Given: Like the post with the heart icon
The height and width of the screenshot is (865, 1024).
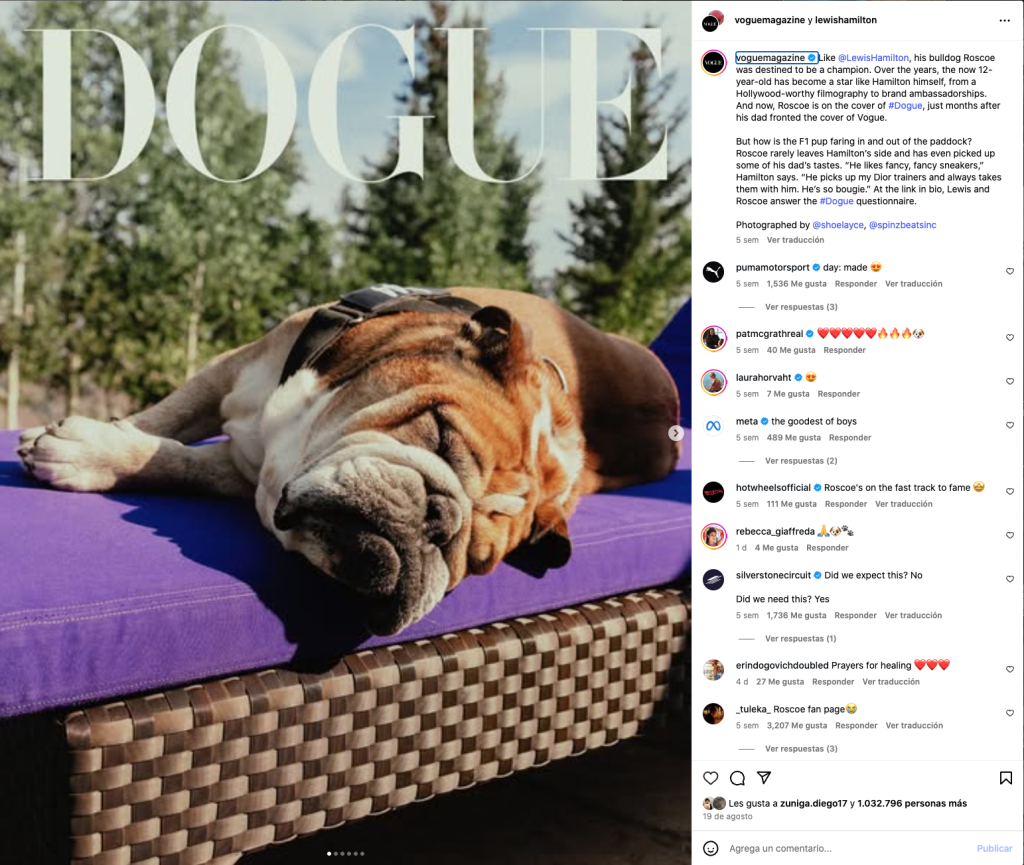Looking at the screenshot, I should click(711, 778).
